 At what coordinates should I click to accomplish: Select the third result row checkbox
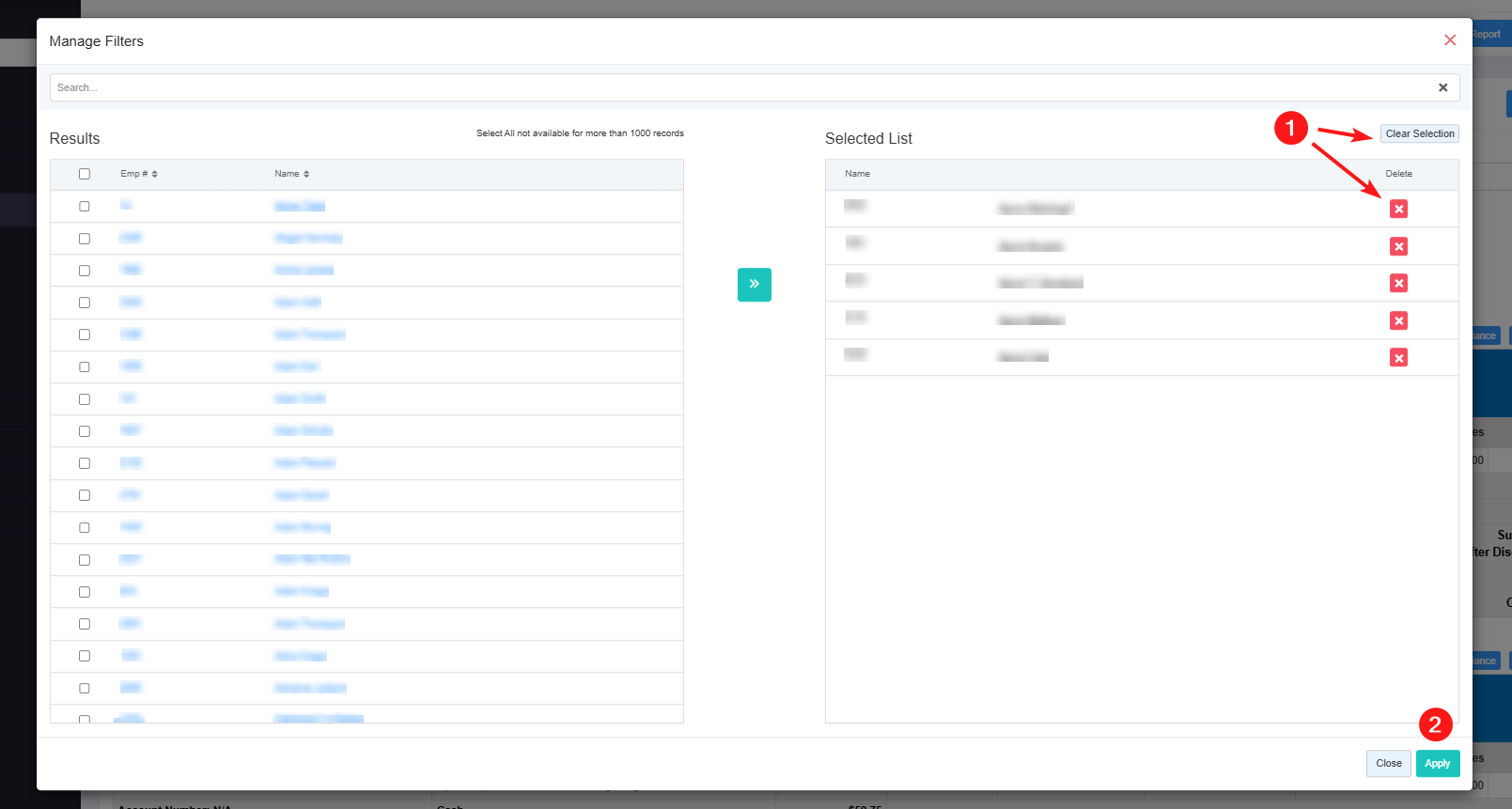point(85,271)
